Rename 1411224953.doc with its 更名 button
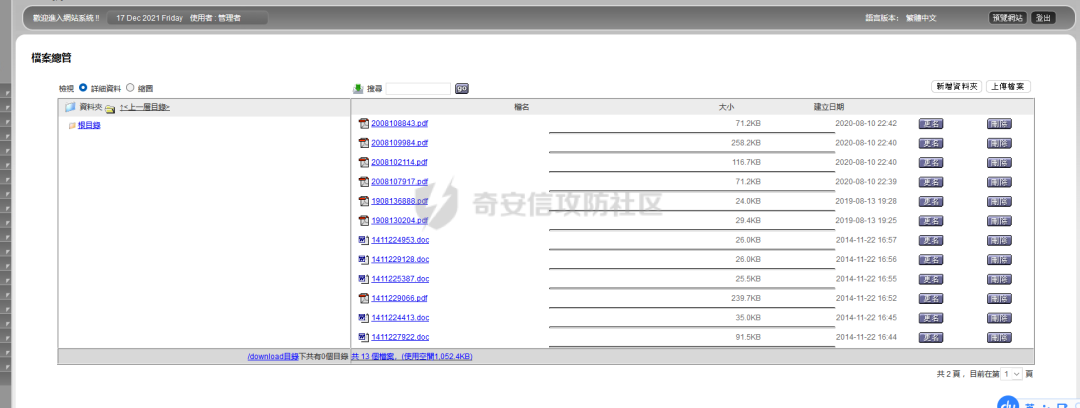The width and height of the screenshot is (1080, 408). pos(931,240)
